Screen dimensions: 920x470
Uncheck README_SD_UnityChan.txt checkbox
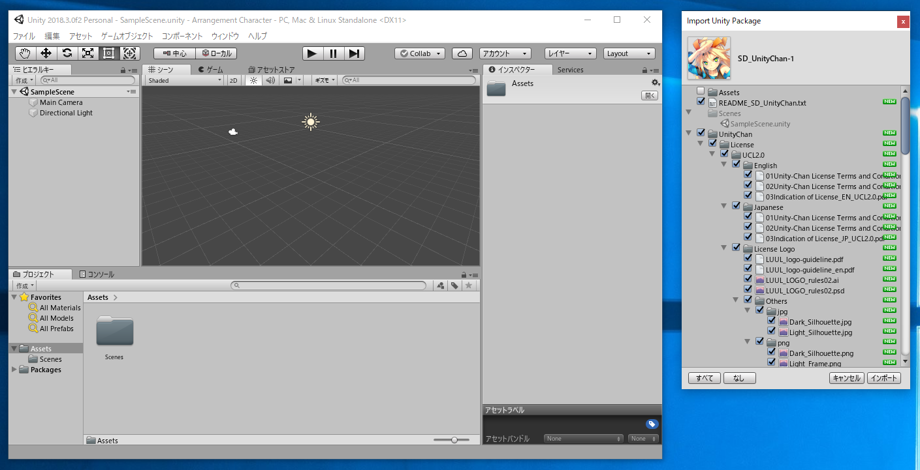tap(701, 102)
